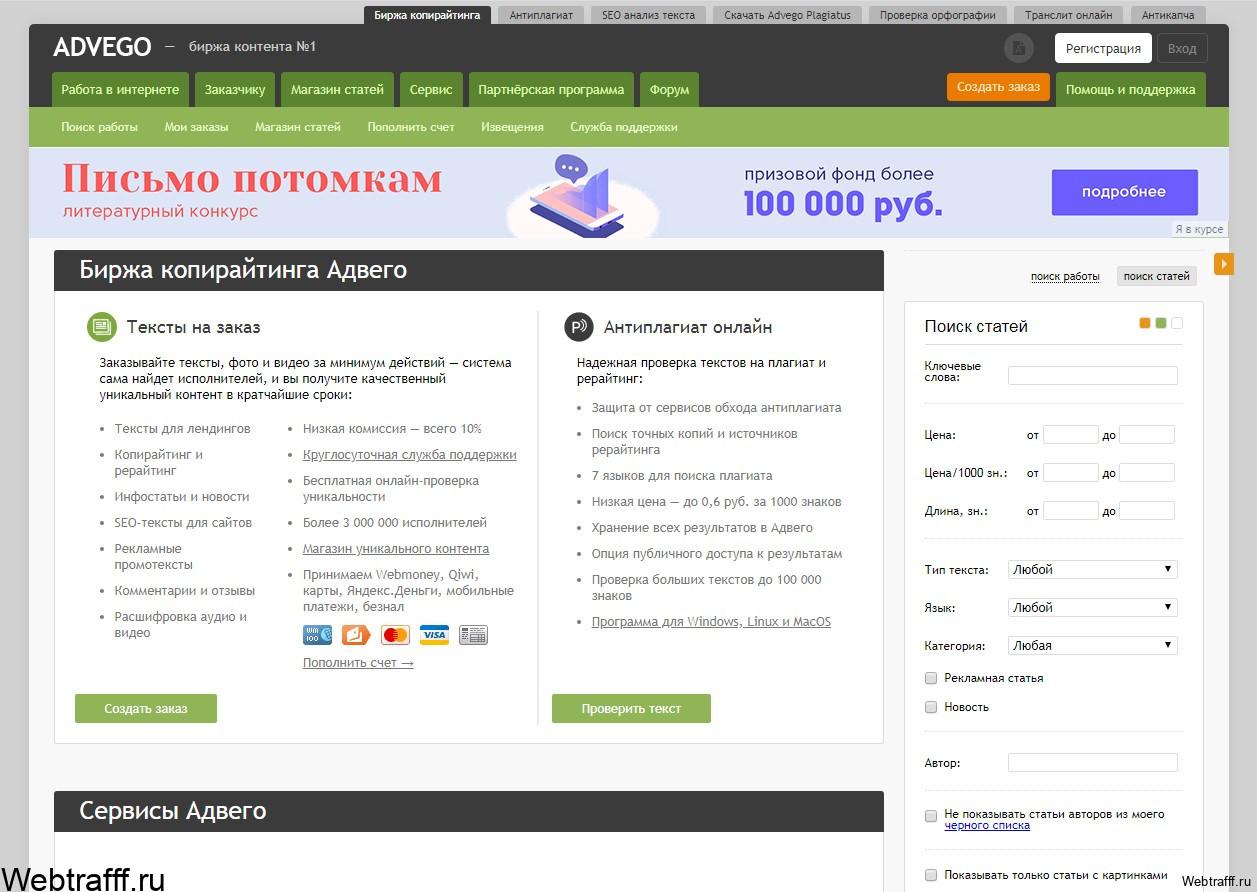Image resolution: width=1257 pixels, height=892 pixels.
Task: Select Биржа копирайтинга top tab
Action: pos(427,15)
